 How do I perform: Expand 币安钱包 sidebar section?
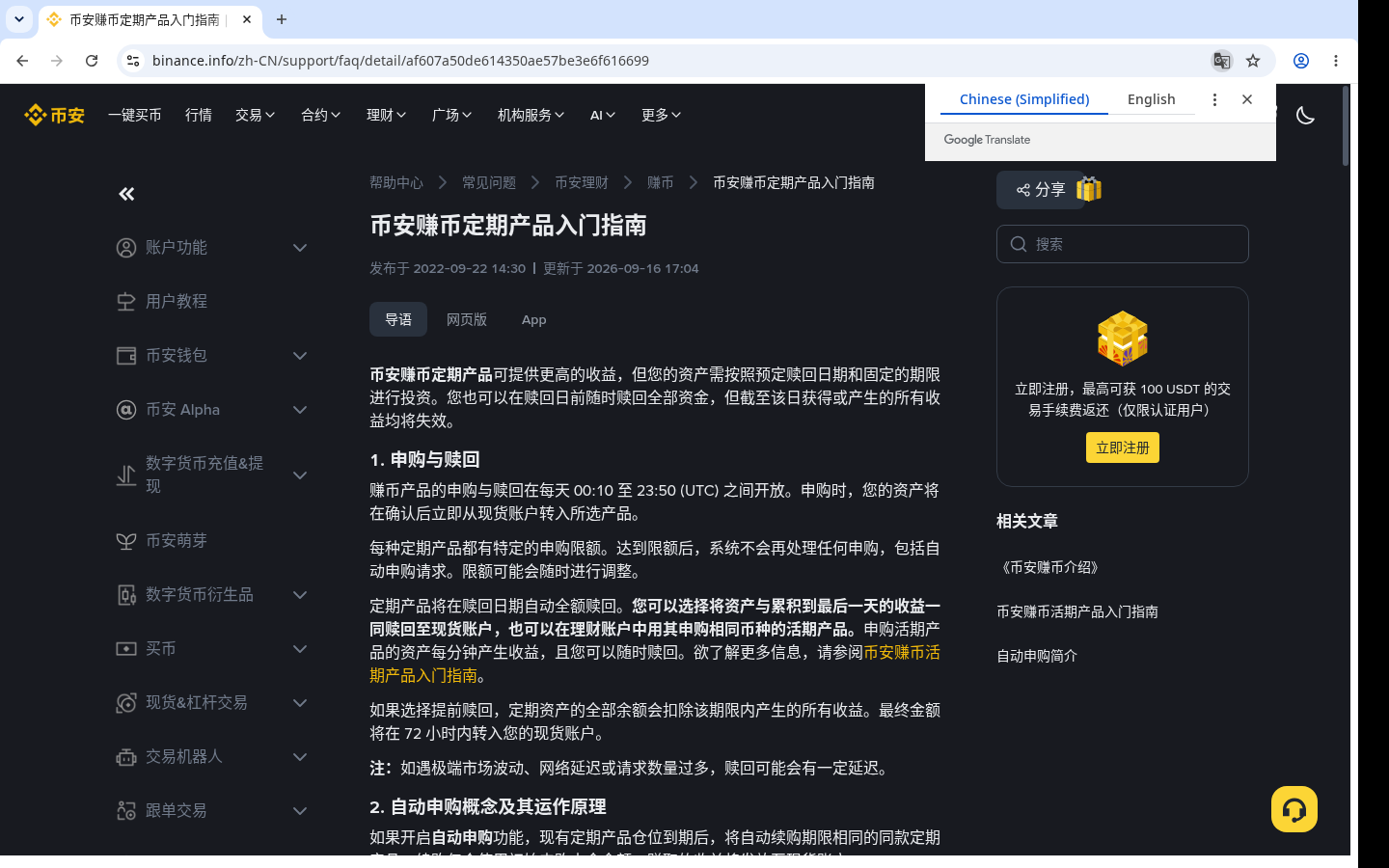[x=300, y=356]
